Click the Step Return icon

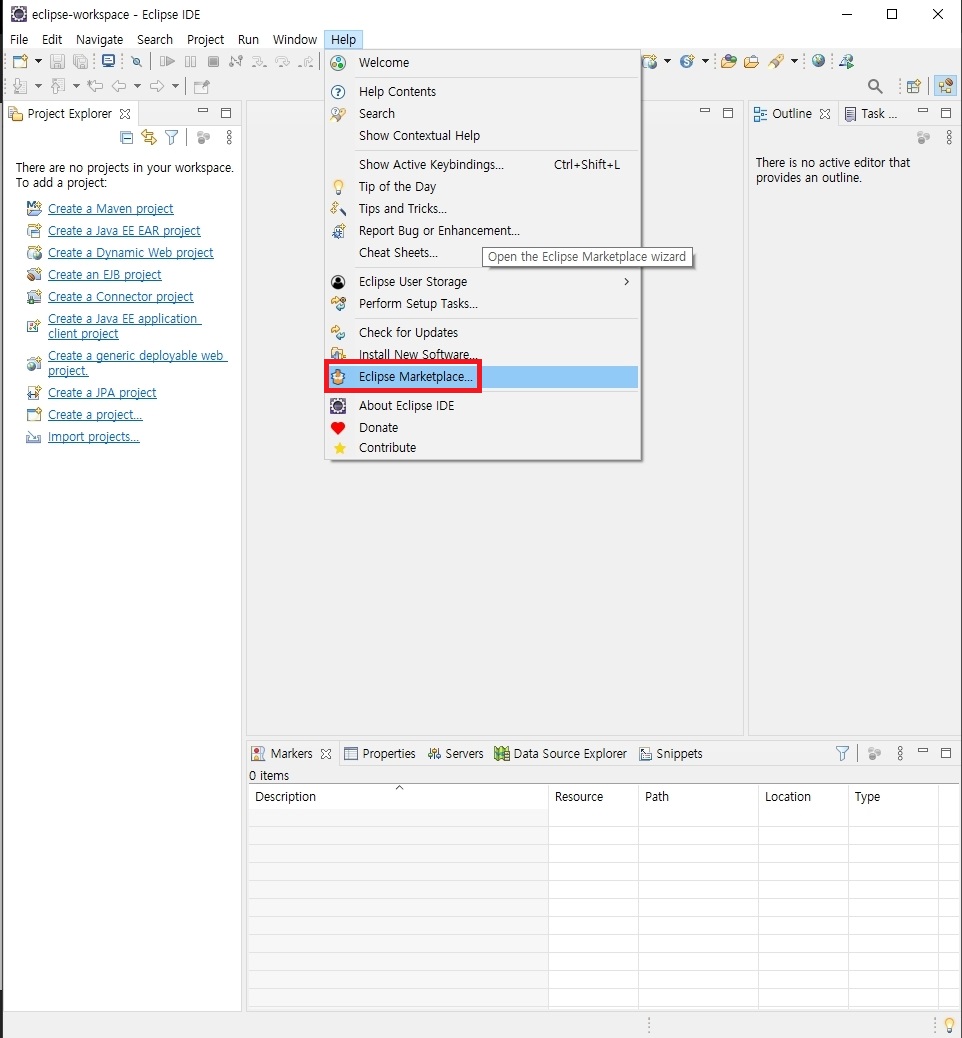pyautogui.click(x=307, y=62)
